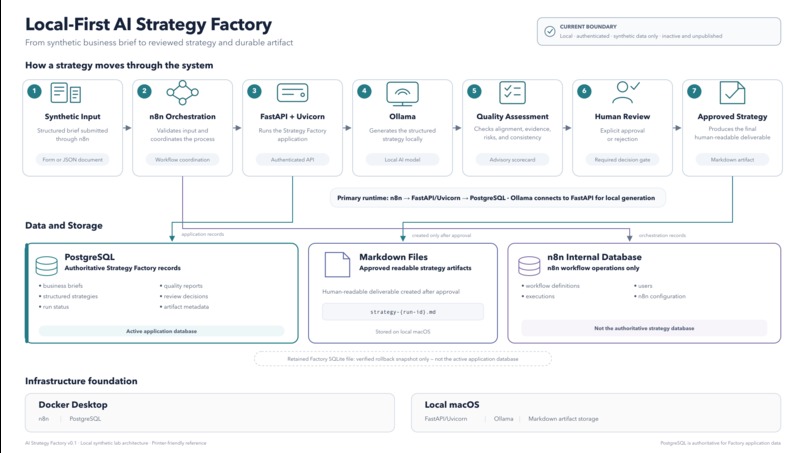
Task: Select the 'Markdown artifact' pill in Approved Strategy
Action: coord(732,160)
